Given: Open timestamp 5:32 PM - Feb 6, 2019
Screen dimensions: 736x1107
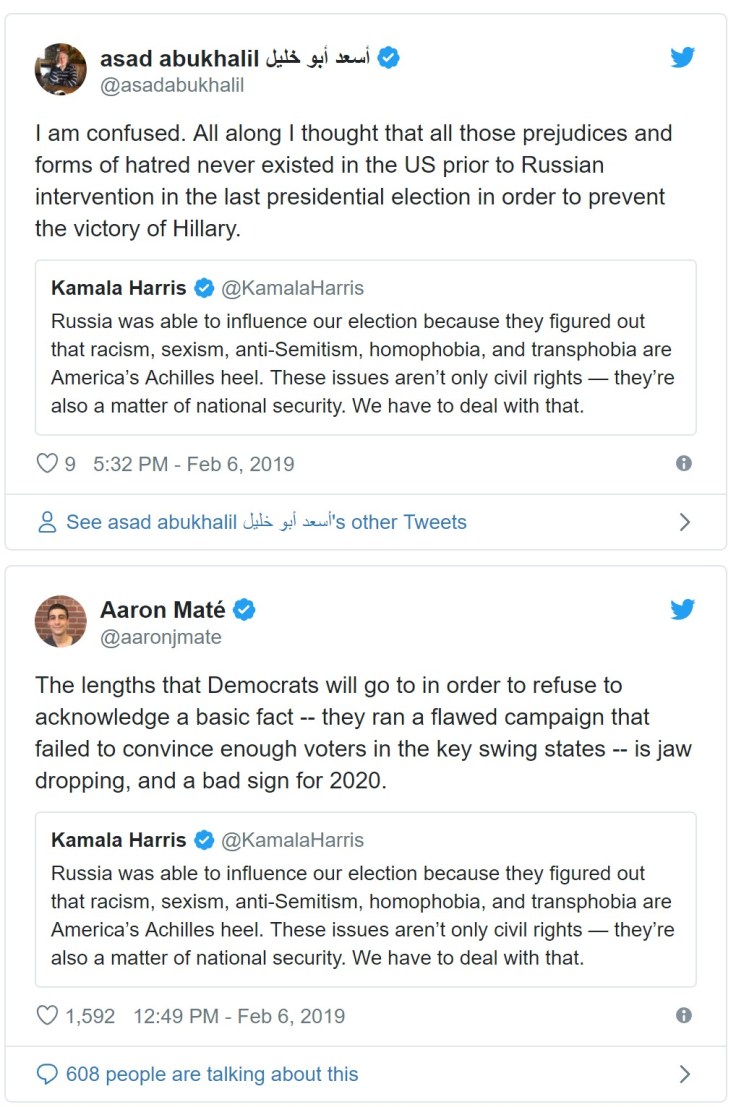Looking at the screenshot, I should click(193, 464).
